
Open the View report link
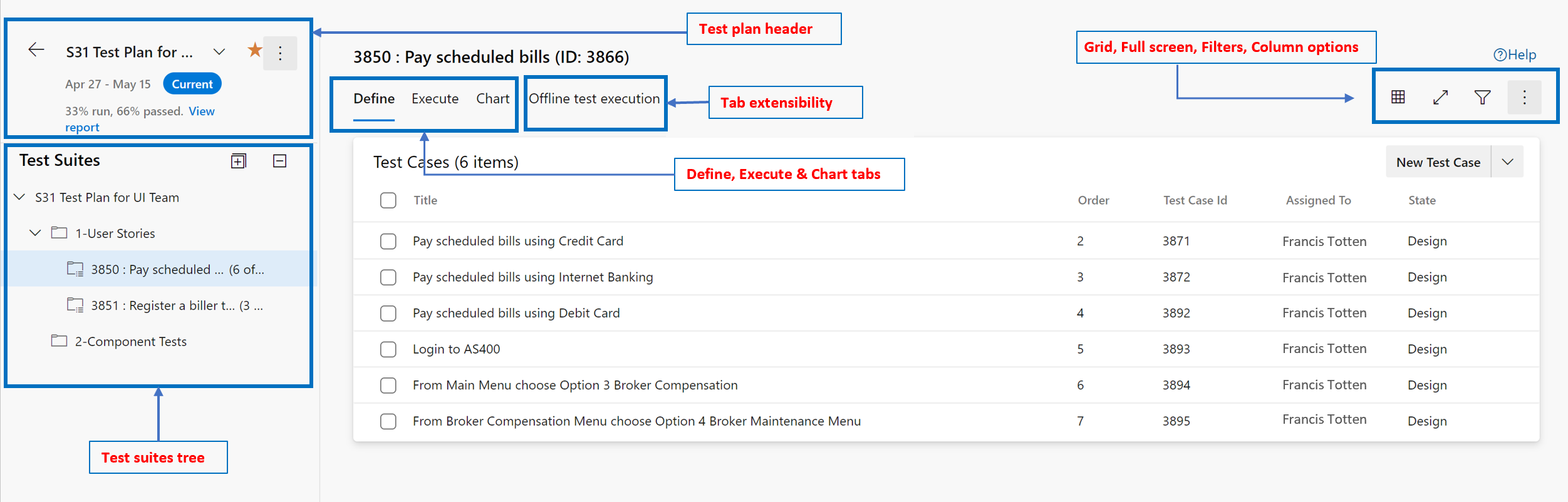[140, 119]
